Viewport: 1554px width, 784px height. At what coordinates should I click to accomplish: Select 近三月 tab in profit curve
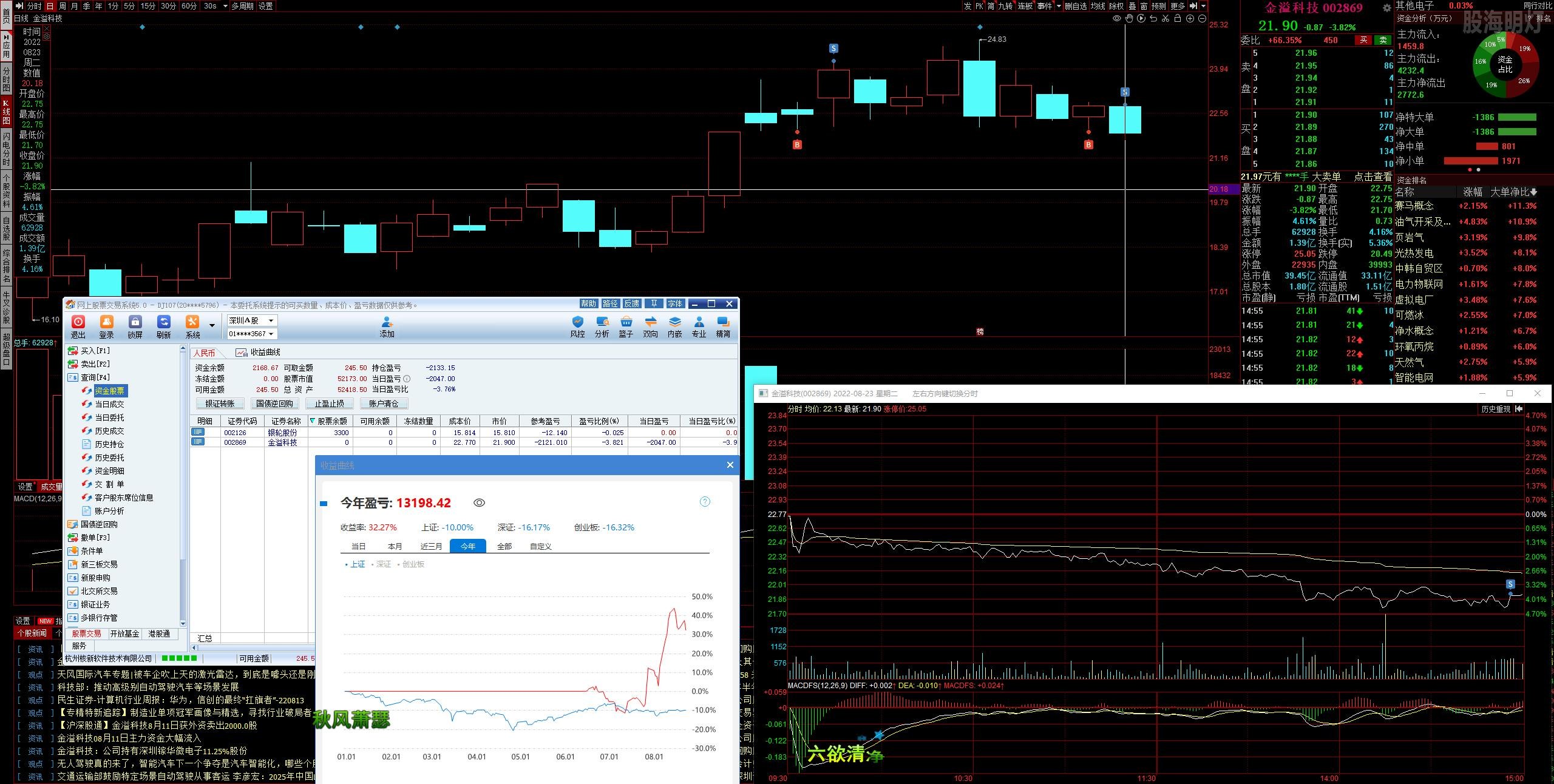432,546
